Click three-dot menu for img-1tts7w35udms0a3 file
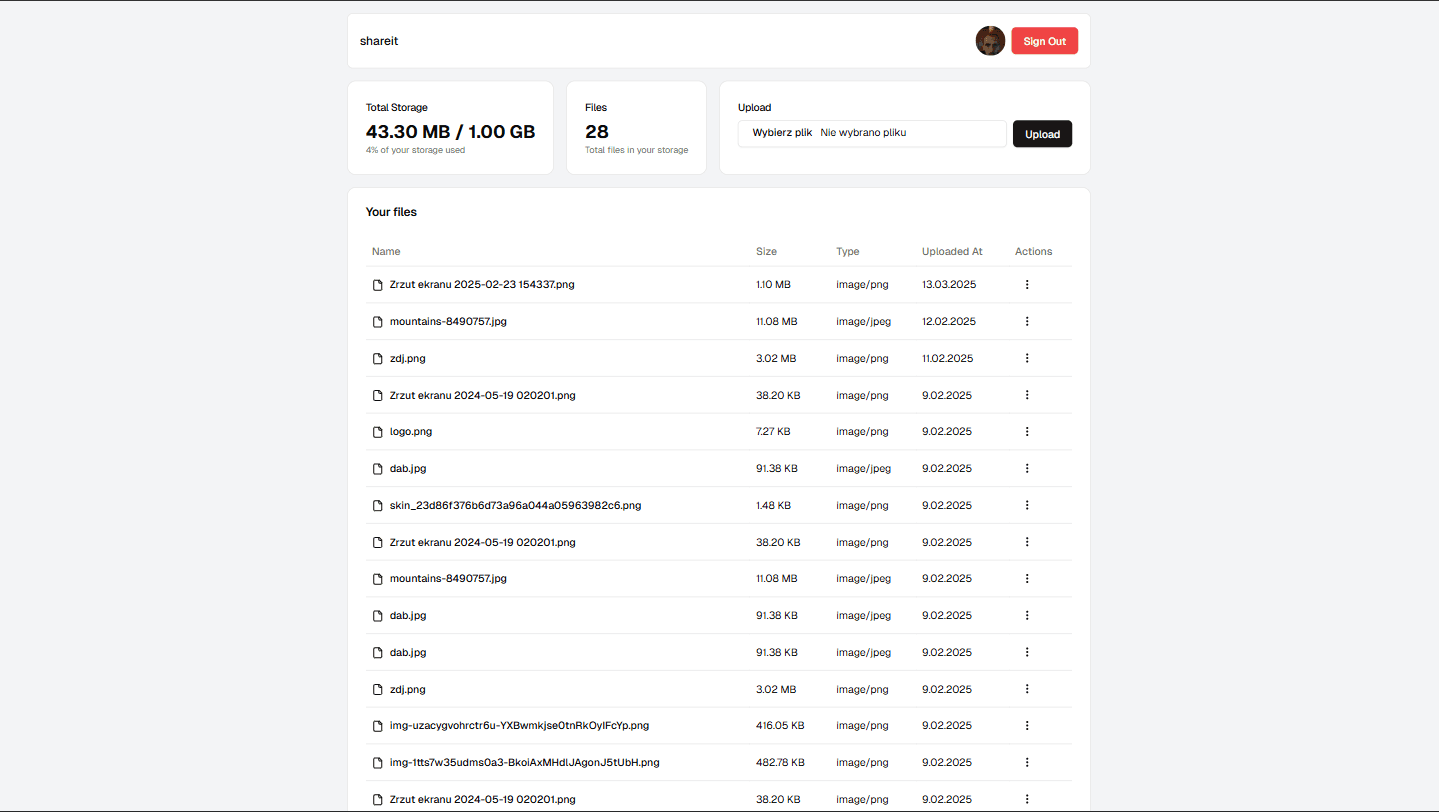The width and height of the screenshot is (1439, 812). [1026, 762]
